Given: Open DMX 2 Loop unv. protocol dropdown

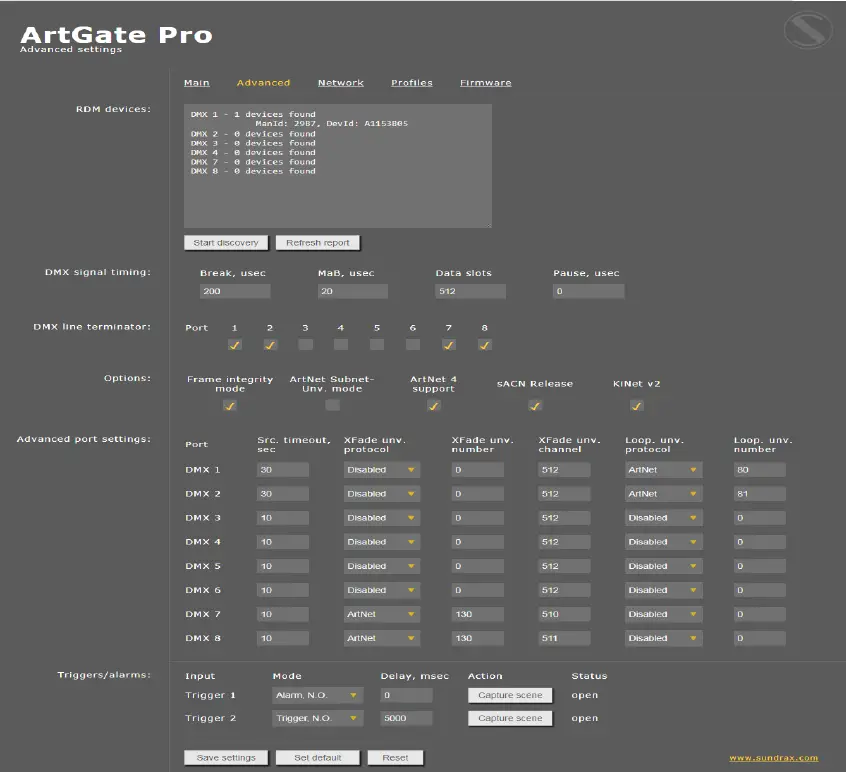Looking at the screenshot, I should 664,494.
